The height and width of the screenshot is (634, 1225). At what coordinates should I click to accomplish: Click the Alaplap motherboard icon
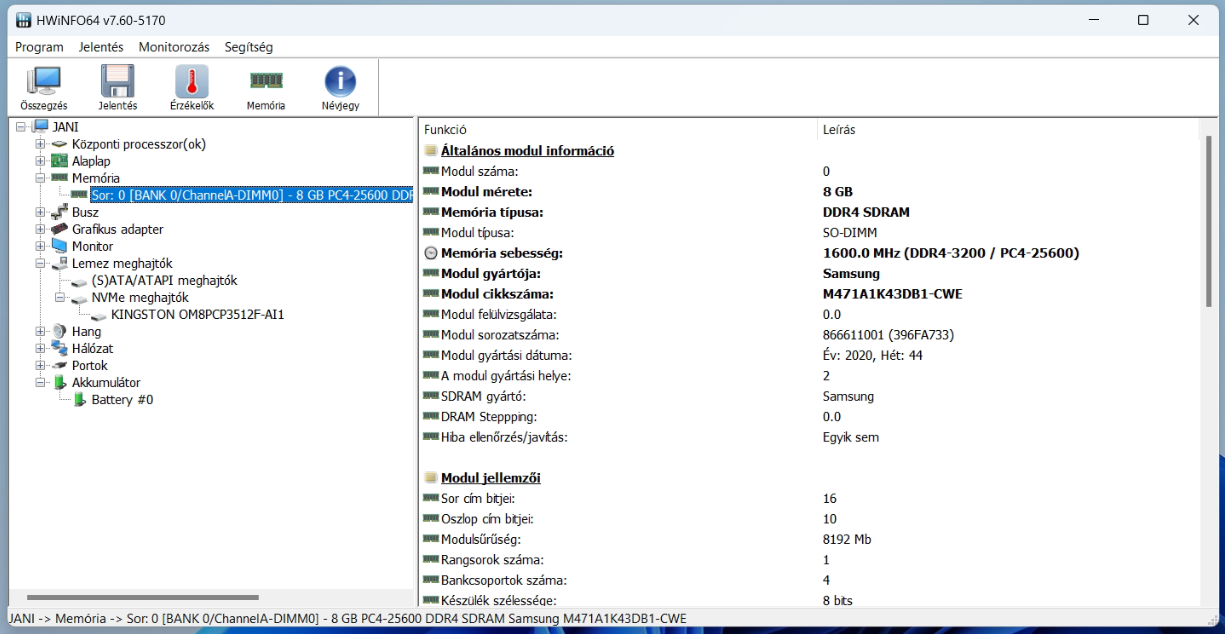click(59, 161)
